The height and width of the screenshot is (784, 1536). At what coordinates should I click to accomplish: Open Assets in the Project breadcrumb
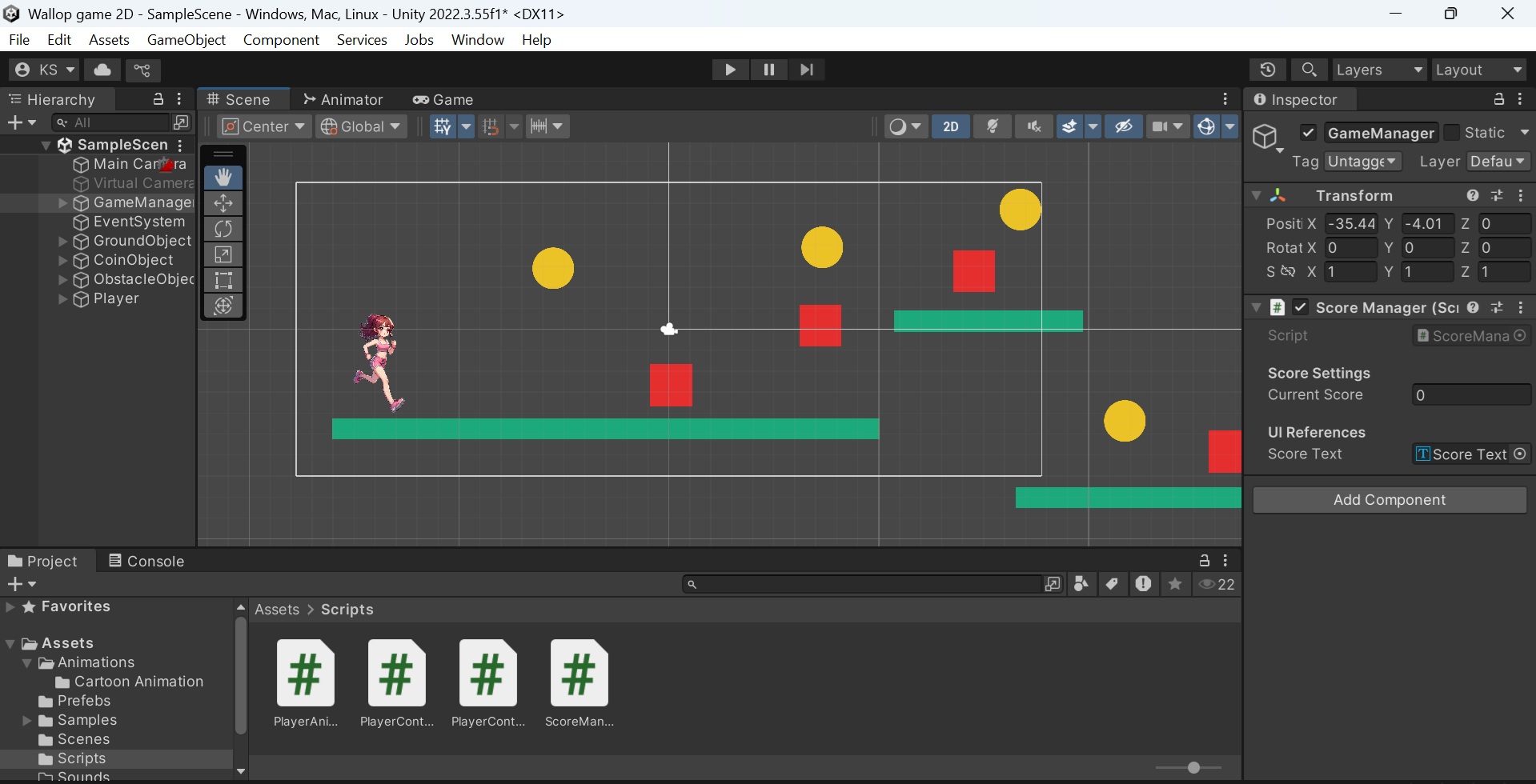[277, 609]
